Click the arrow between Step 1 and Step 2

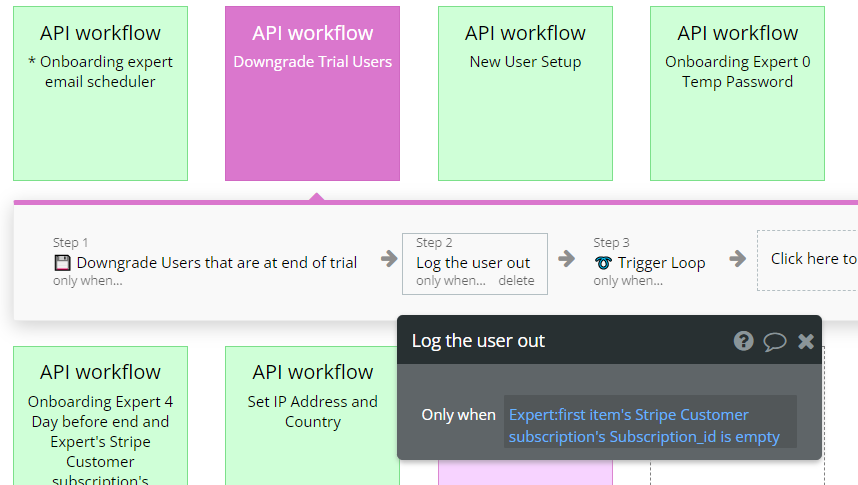389,259
